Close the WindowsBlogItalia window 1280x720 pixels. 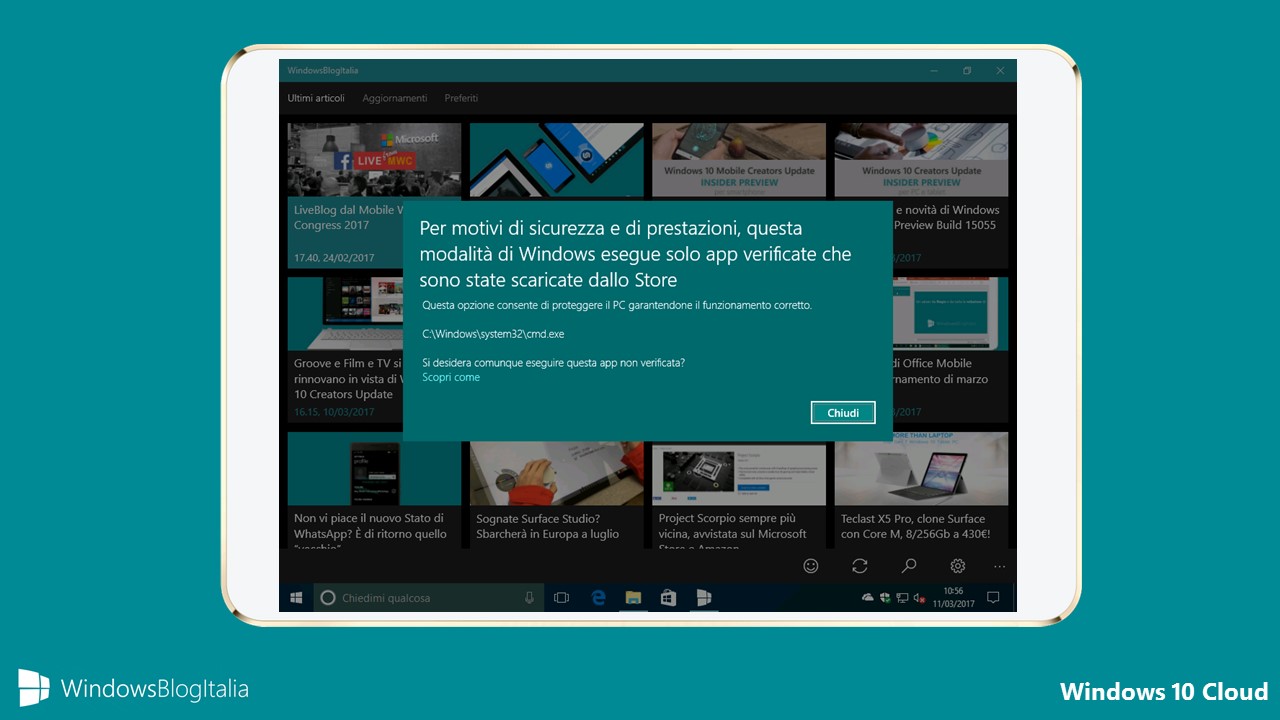tap(1000, 71)
